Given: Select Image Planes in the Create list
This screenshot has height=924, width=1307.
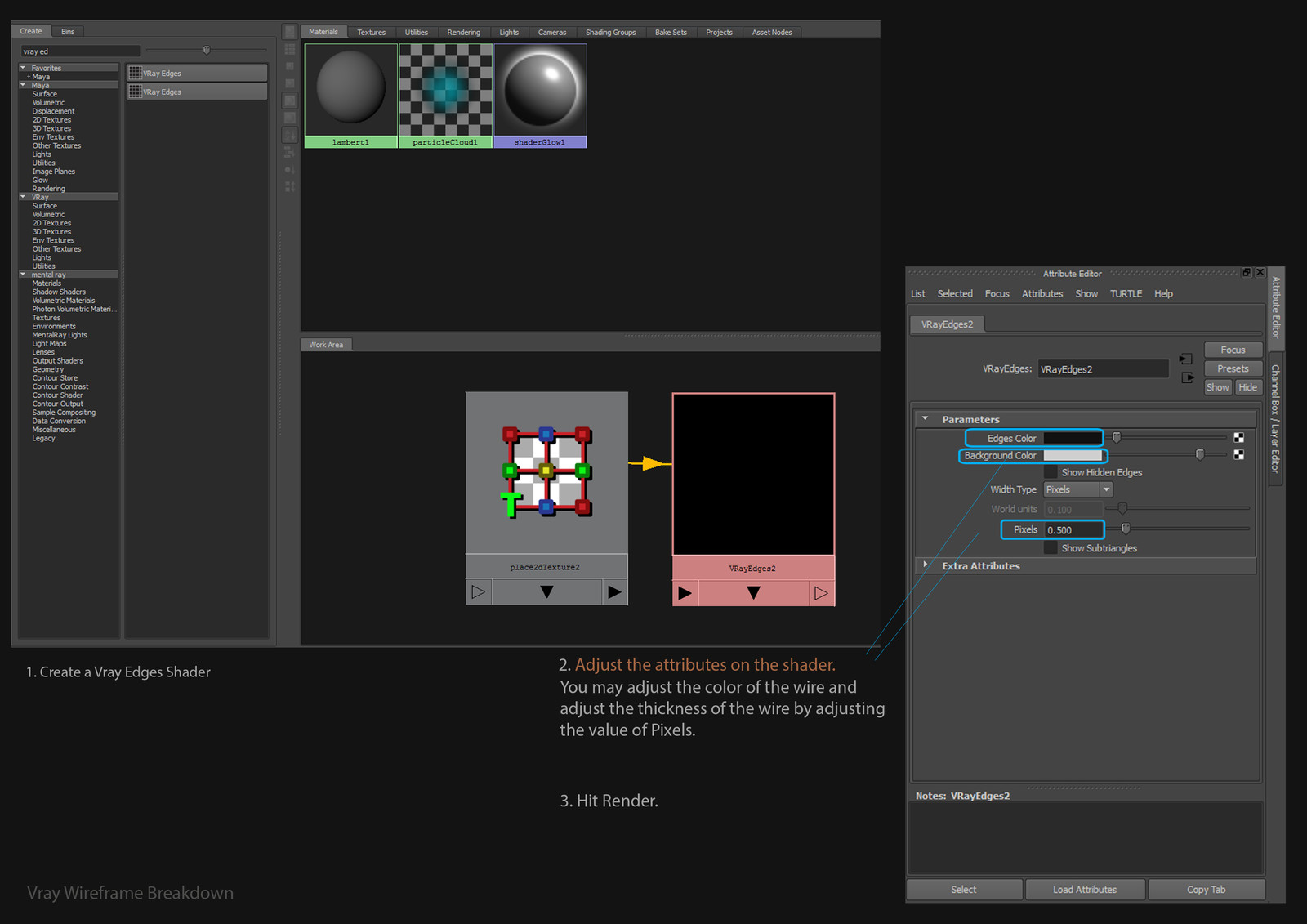Looking at the screenshot, I should (53, 172).
